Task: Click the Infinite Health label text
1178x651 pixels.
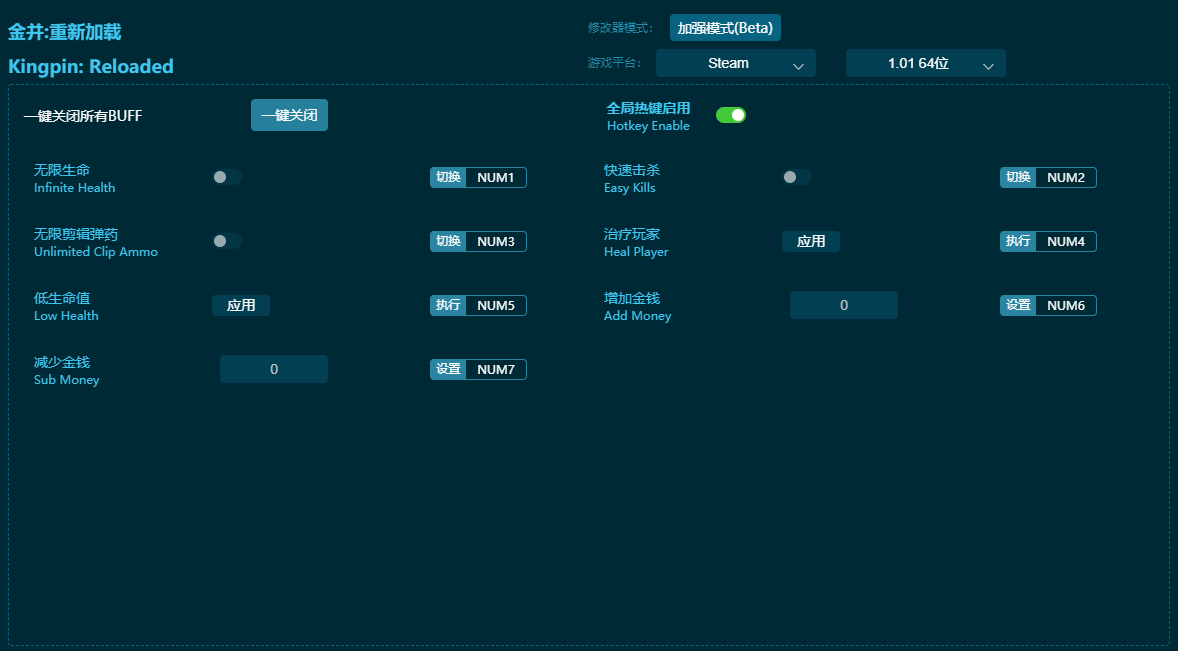Action: click(74, 188)
